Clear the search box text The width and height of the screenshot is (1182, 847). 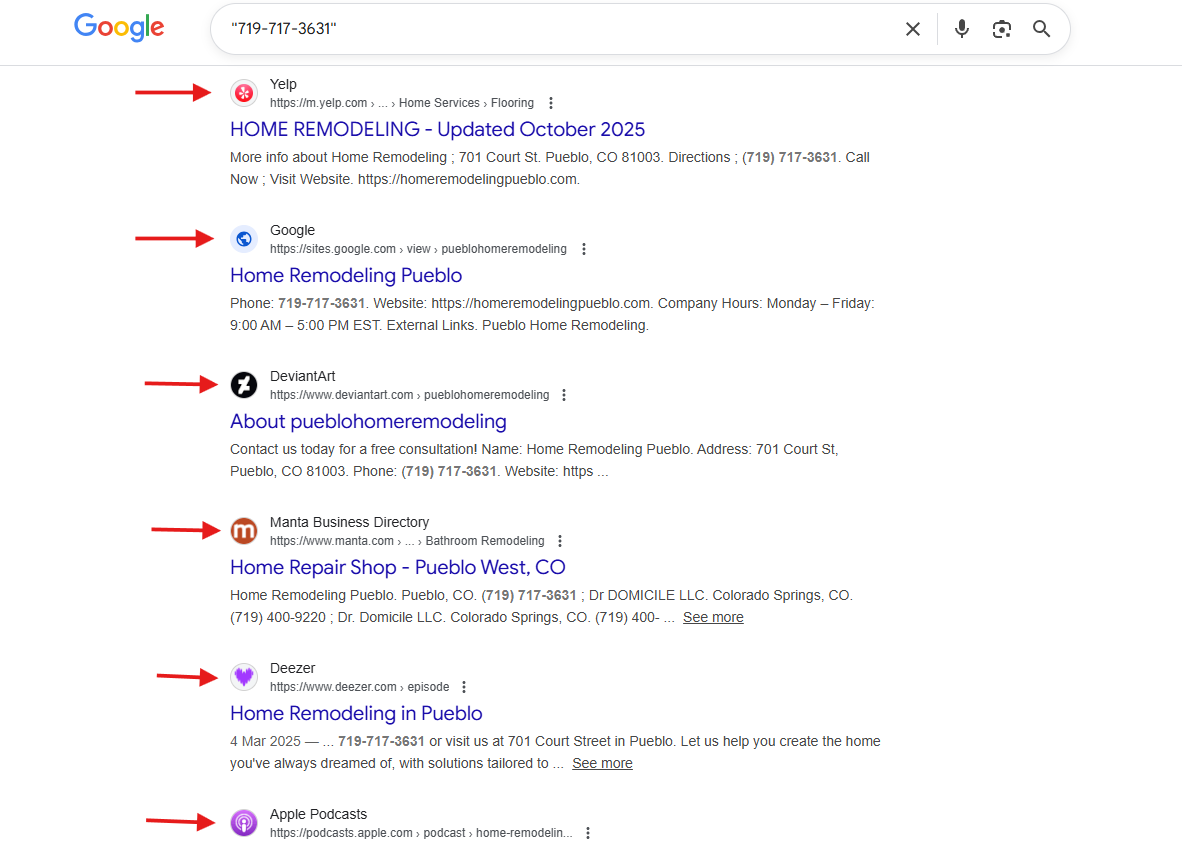pyautogui.click(x=912, y=29)
